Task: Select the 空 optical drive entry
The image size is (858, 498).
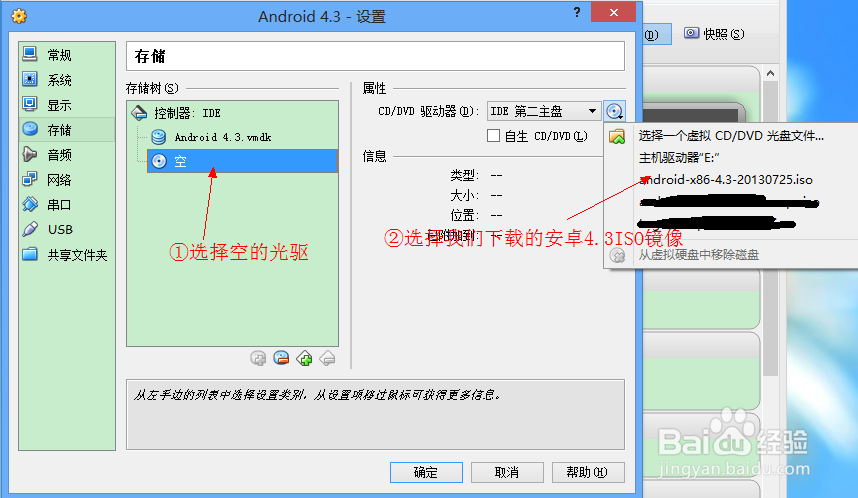Action: pyautogui.click(x=242, y=161)
